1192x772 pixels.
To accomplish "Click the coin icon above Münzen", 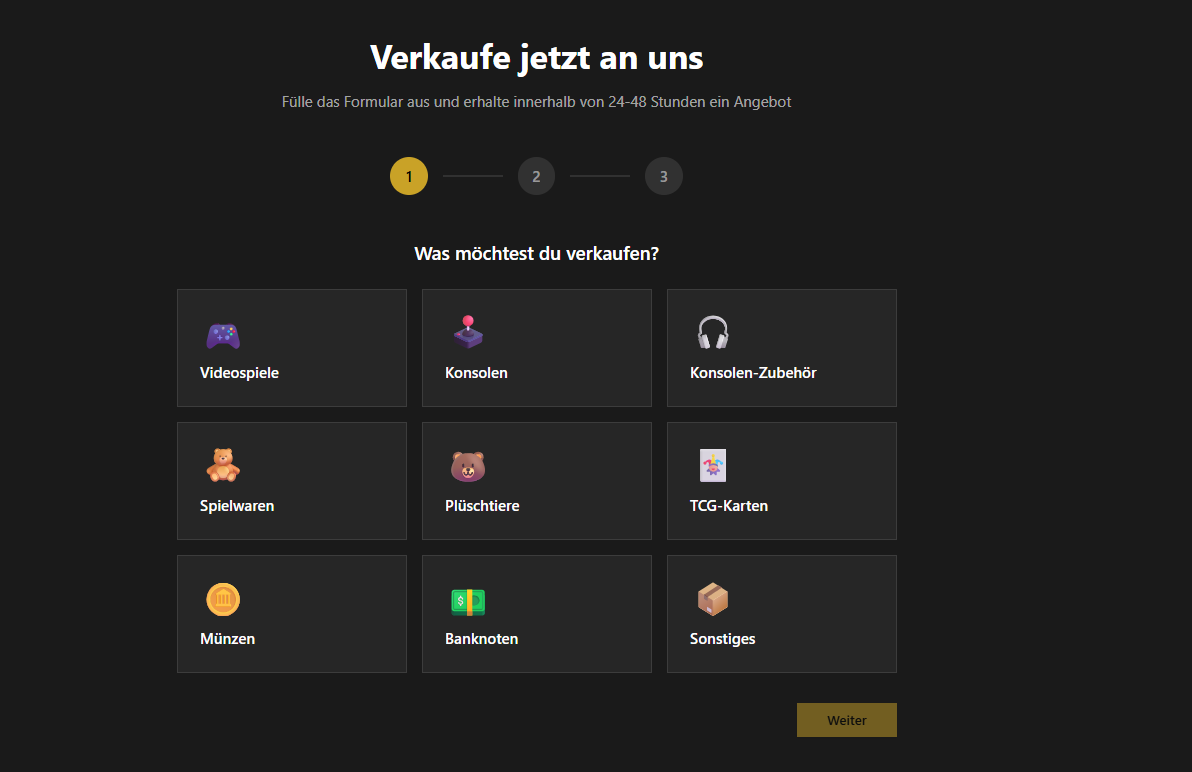I will tap(223, 598).
